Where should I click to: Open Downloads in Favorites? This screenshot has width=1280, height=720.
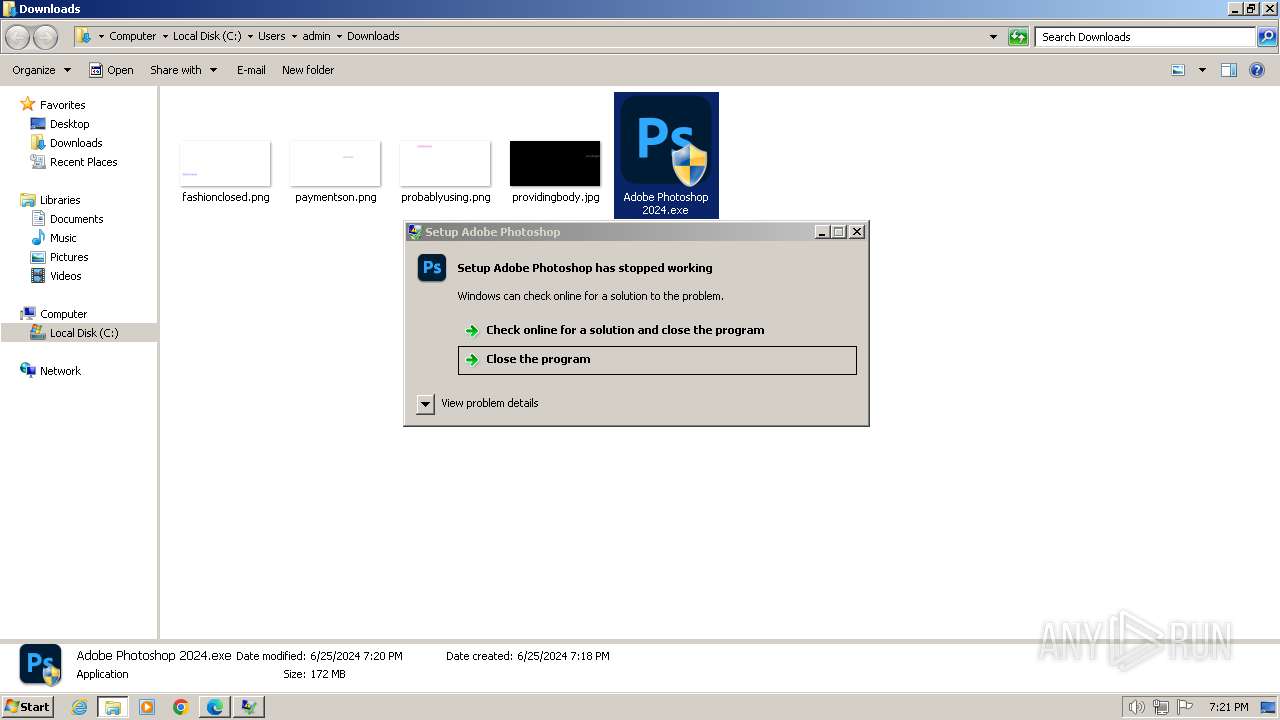click(x=76, y=143)
